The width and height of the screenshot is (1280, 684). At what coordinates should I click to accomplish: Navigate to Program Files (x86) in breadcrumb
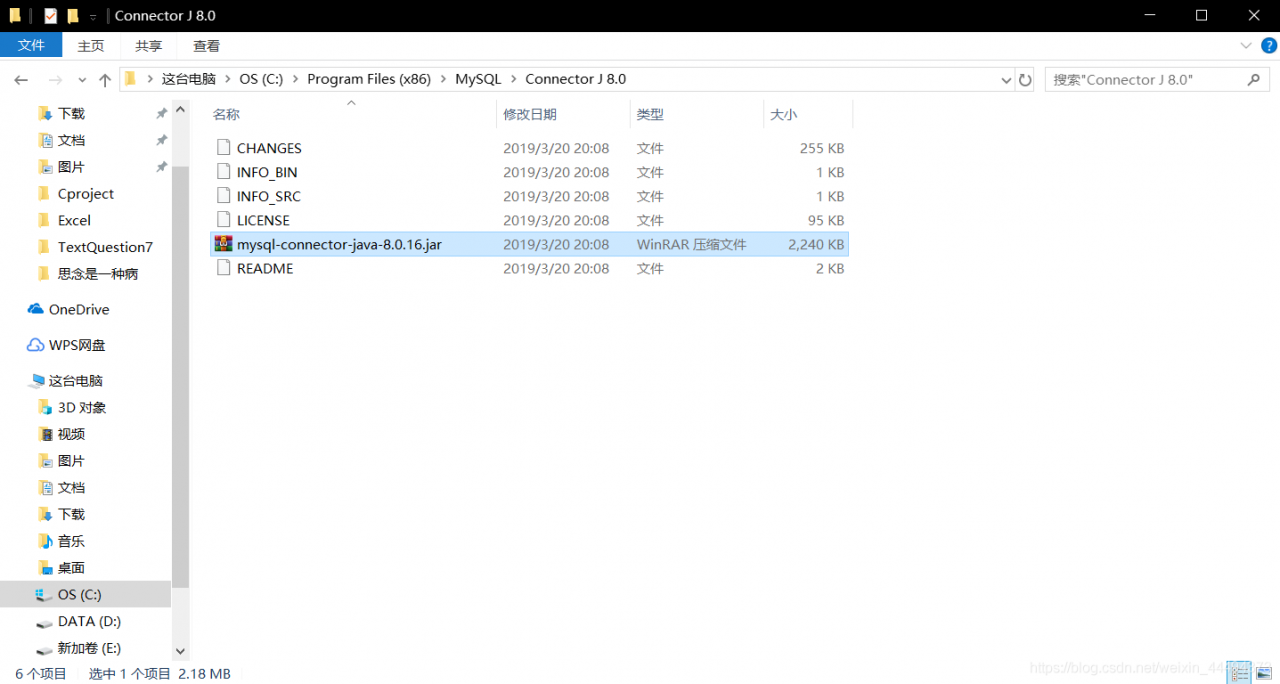coord(369,79)
